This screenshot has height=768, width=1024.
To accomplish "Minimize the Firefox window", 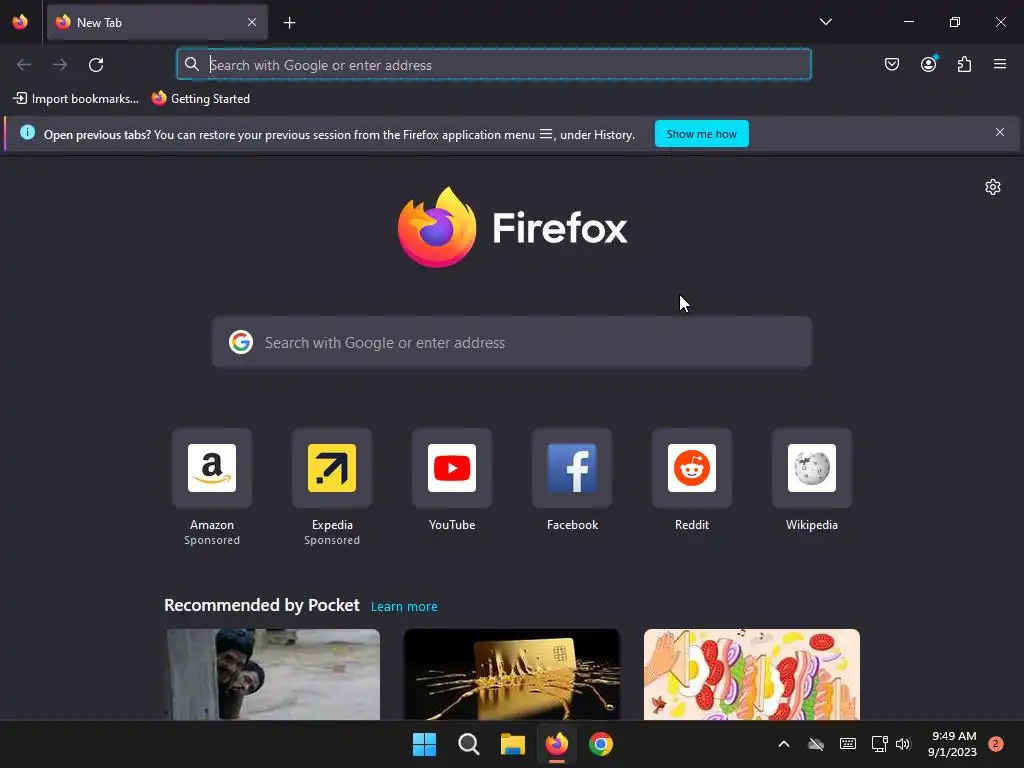I will (908, 22).
